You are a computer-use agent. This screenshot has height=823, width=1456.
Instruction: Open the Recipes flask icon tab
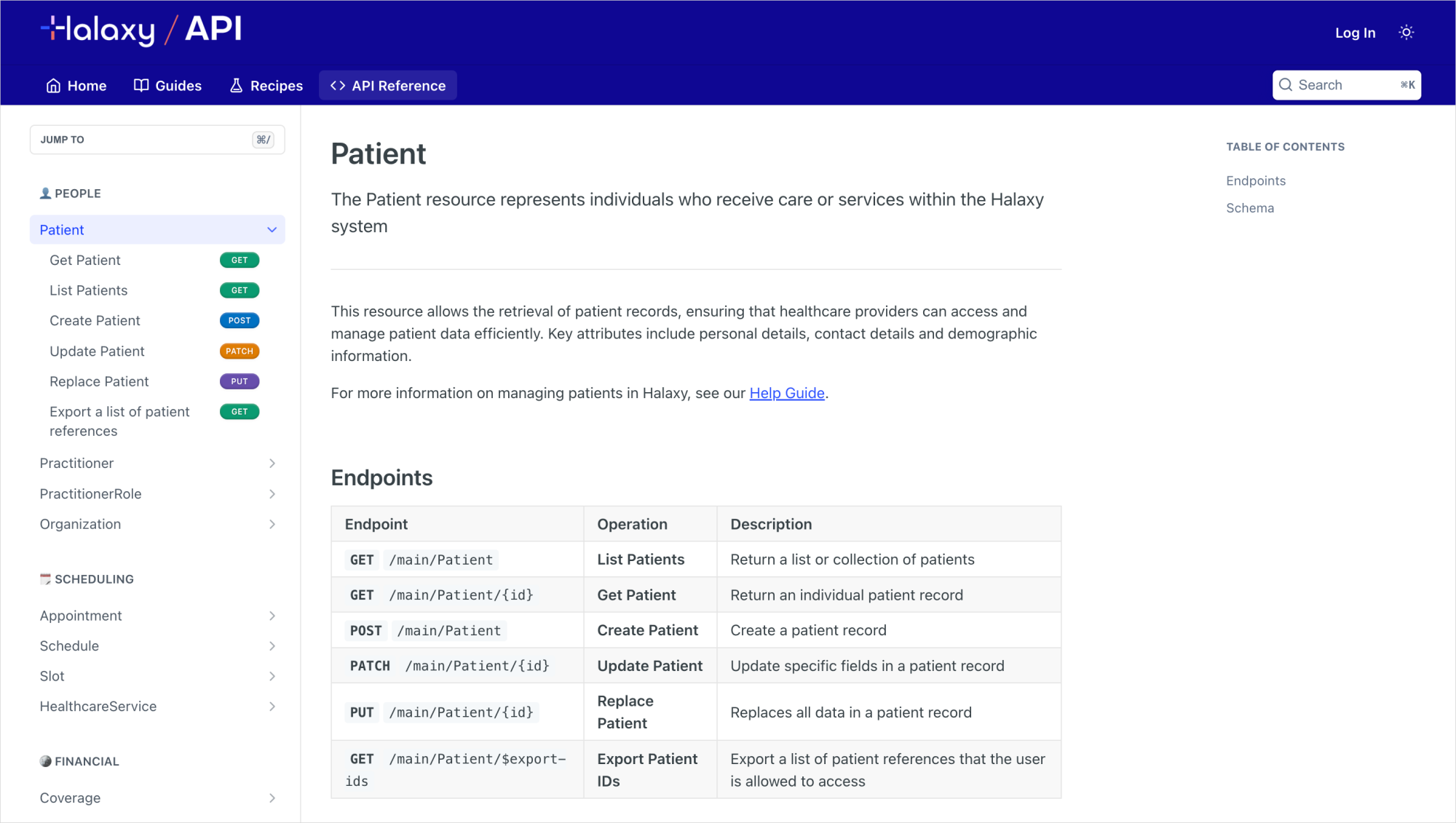(x=236, y=86)
